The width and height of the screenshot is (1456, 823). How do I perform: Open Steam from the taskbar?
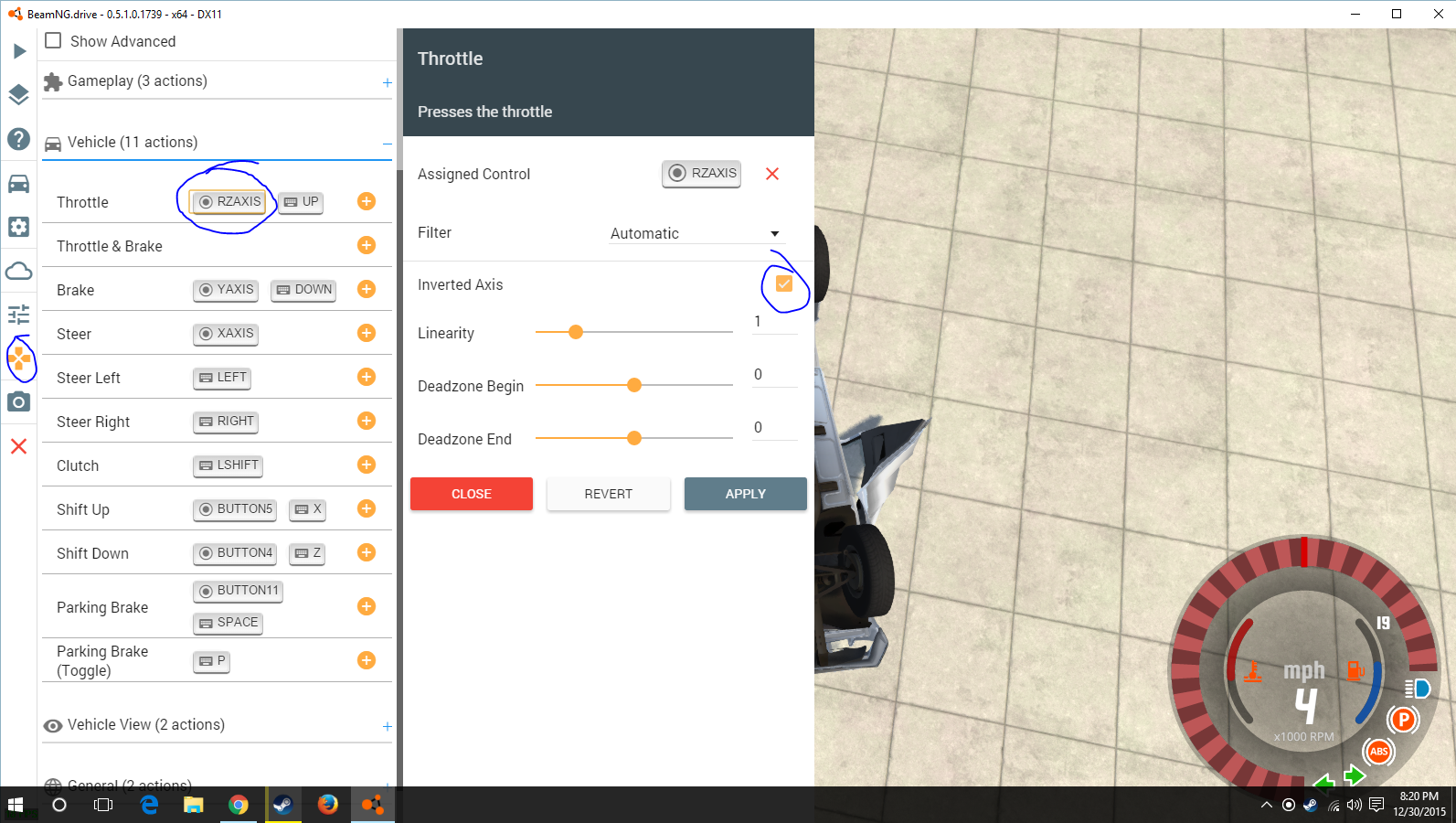click(x=283, y=805)
